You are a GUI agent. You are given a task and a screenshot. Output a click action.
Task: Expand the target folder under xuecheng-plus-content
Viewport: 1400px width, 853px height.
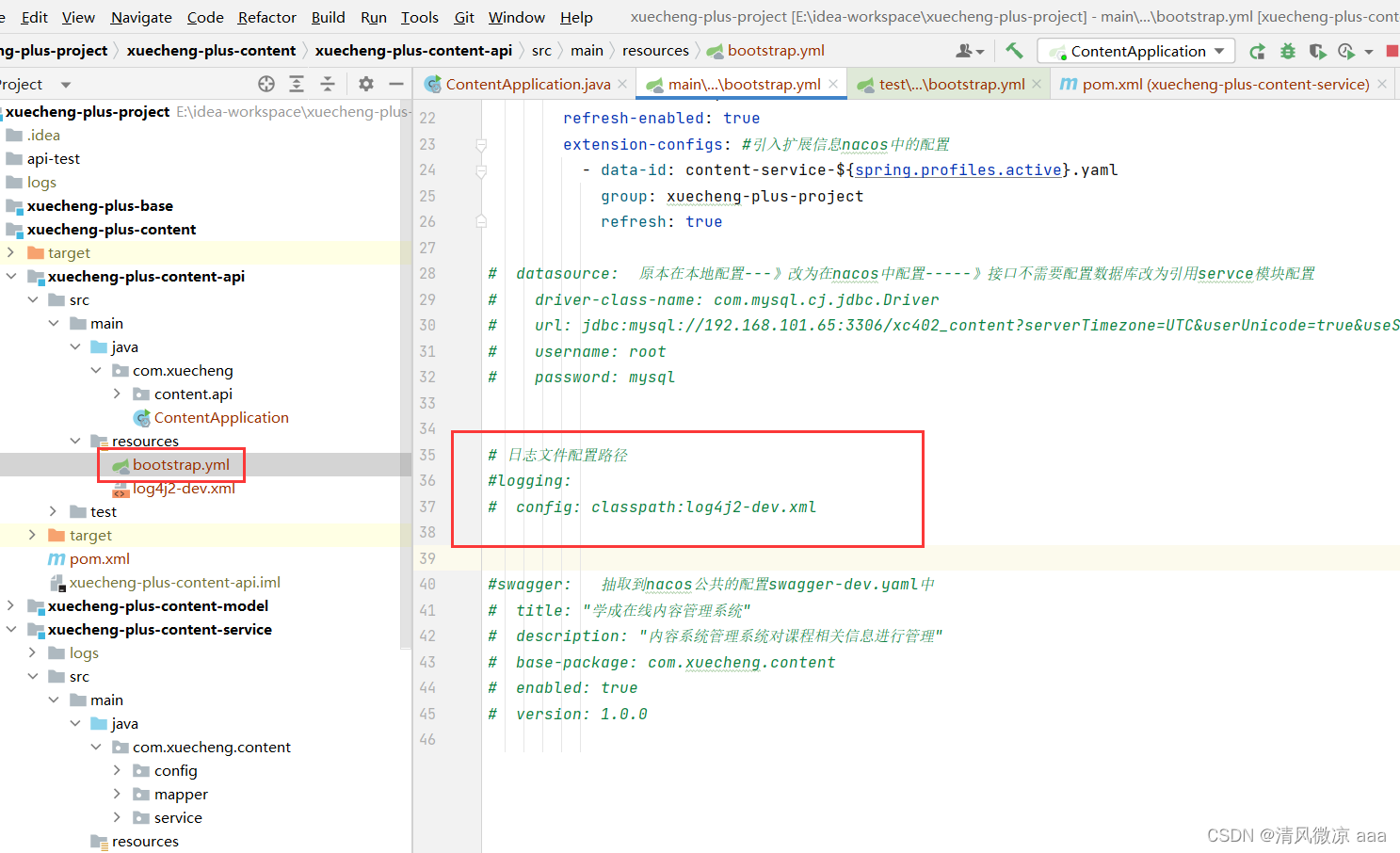click(10, 252)
